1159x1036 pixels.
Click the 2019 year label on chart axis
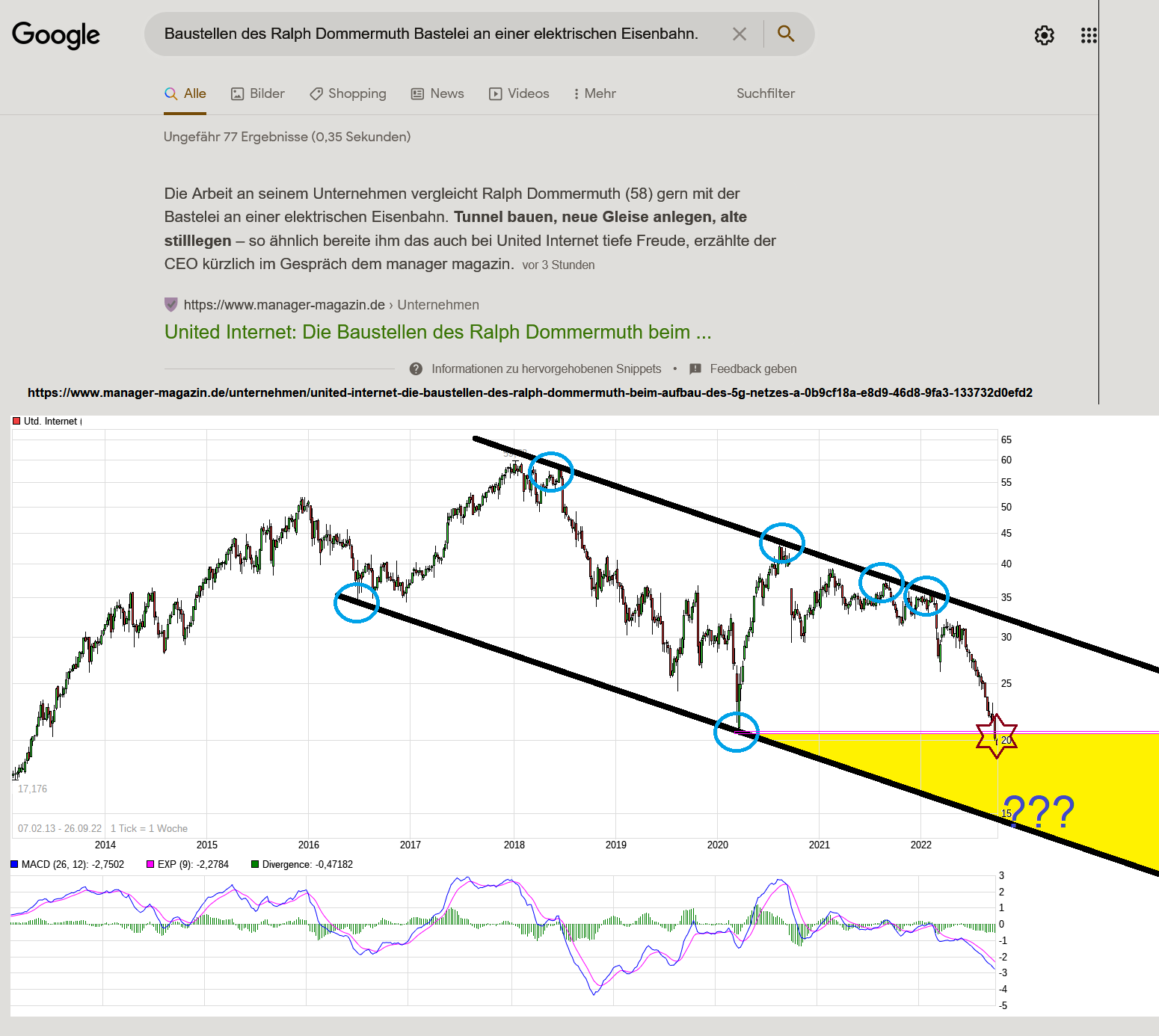click(616, 845)
